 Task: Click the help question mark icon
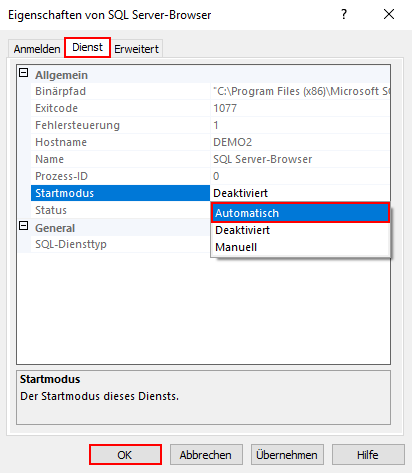(x=344, y=14)
